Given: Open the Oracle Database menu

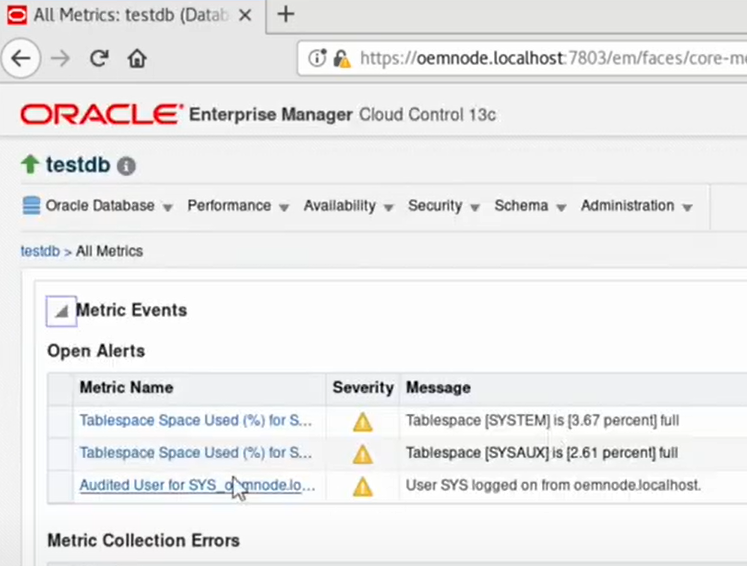Looking at the screenshot, I should (100, 206).
